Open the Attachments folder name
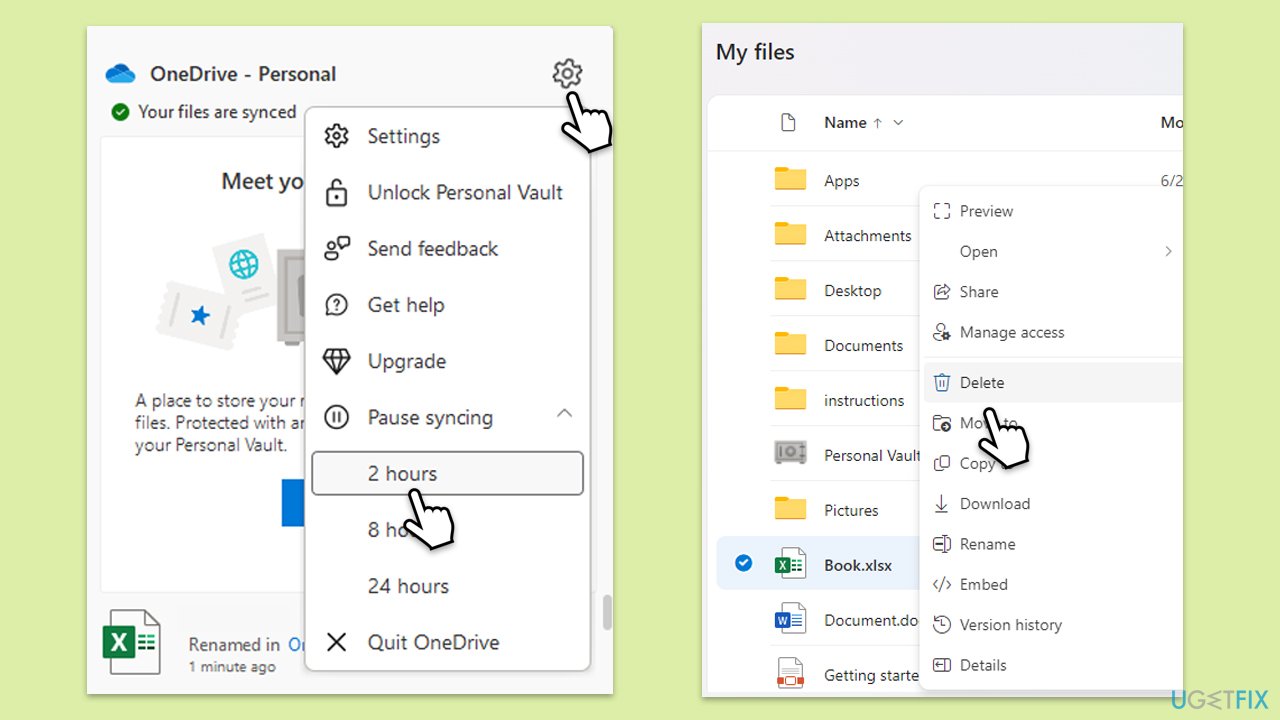The width and height of the screenshot is (1280, 720). 867,236
